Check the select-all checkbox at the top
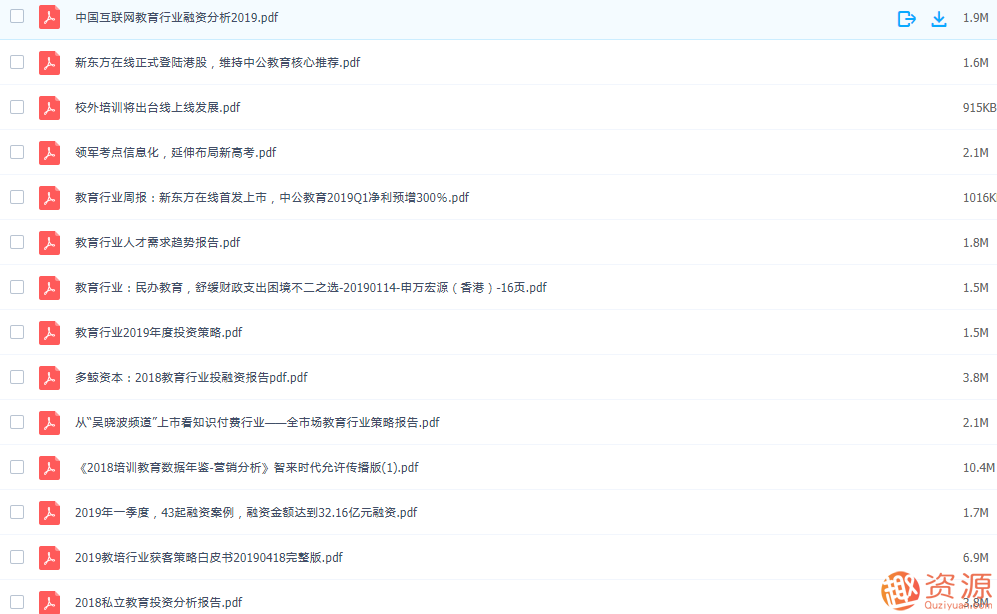The height and width of the screenshot is (614, 997). pyautogui.click(x=16, y=17)
